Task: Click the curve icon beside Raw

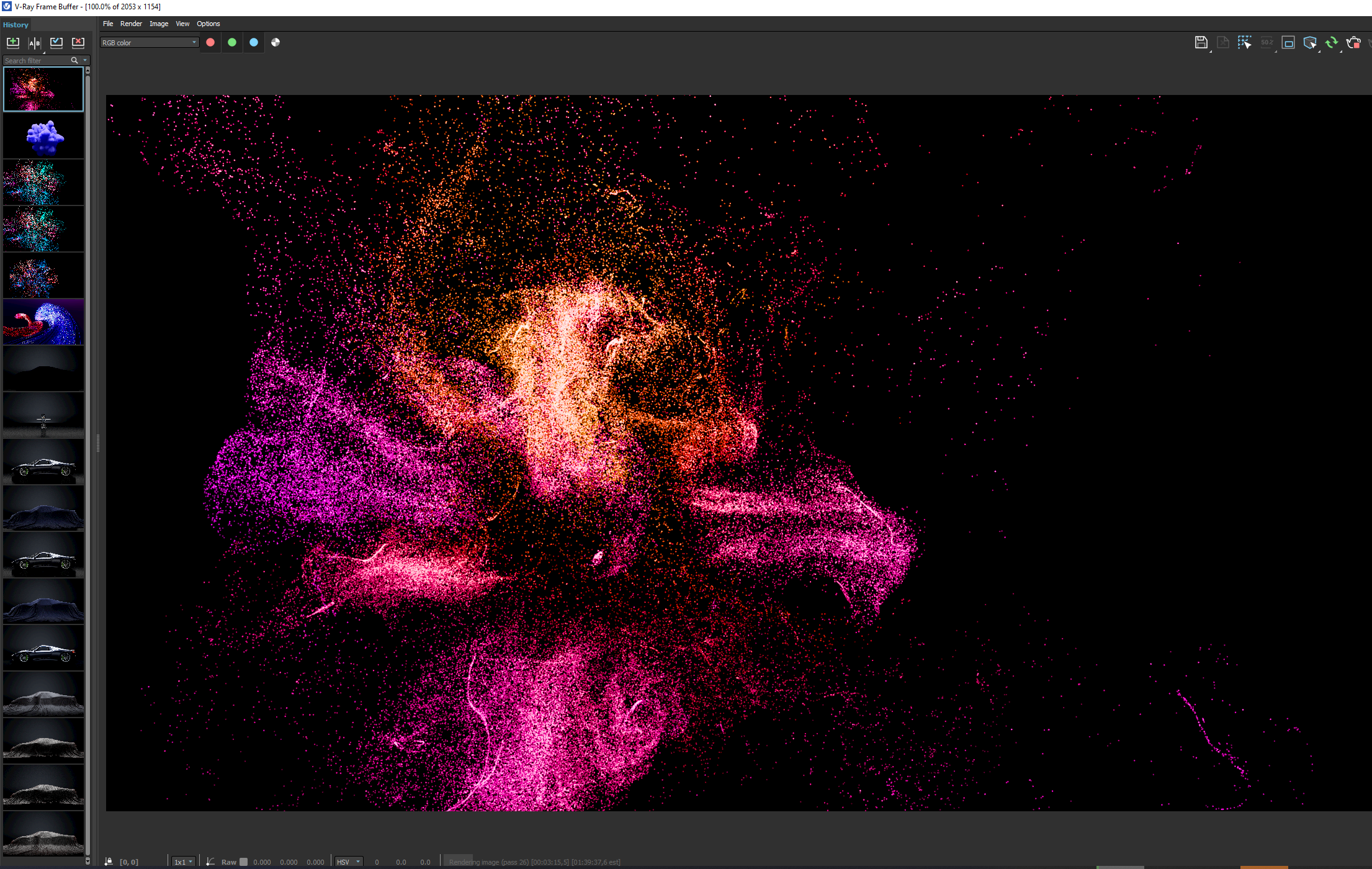Action: [211, 862]
